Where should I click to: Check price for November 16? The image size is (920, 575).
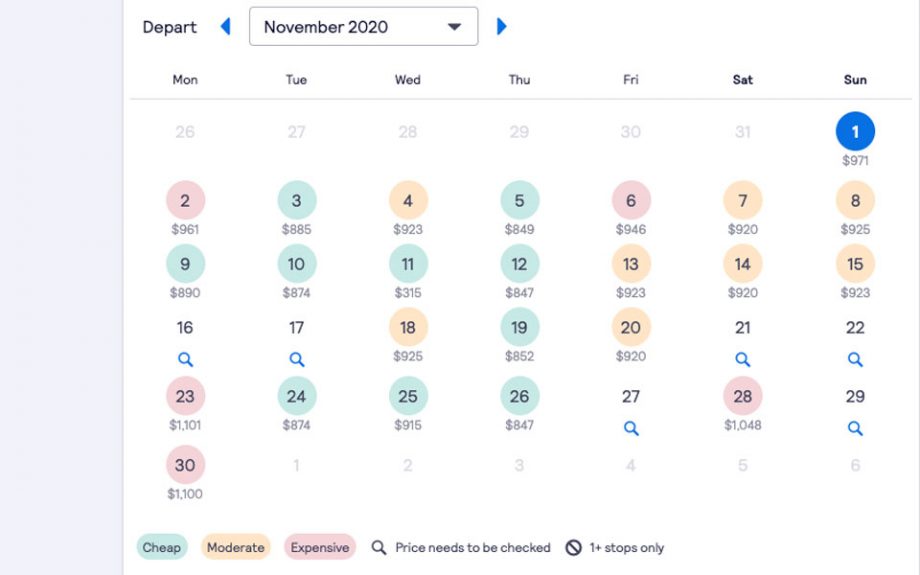coord(185,359)
